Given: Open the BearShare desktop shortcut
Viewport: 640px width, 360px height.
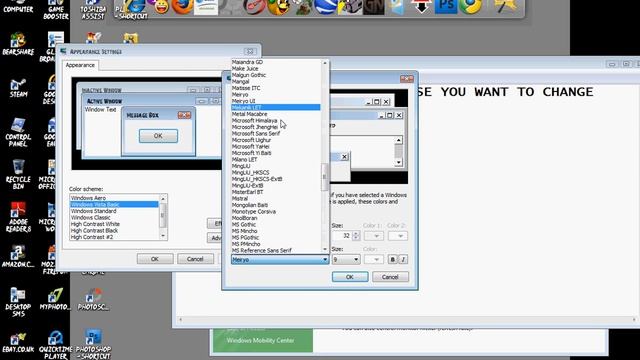Looking at the screenshot, I should [x=18, y=44].
